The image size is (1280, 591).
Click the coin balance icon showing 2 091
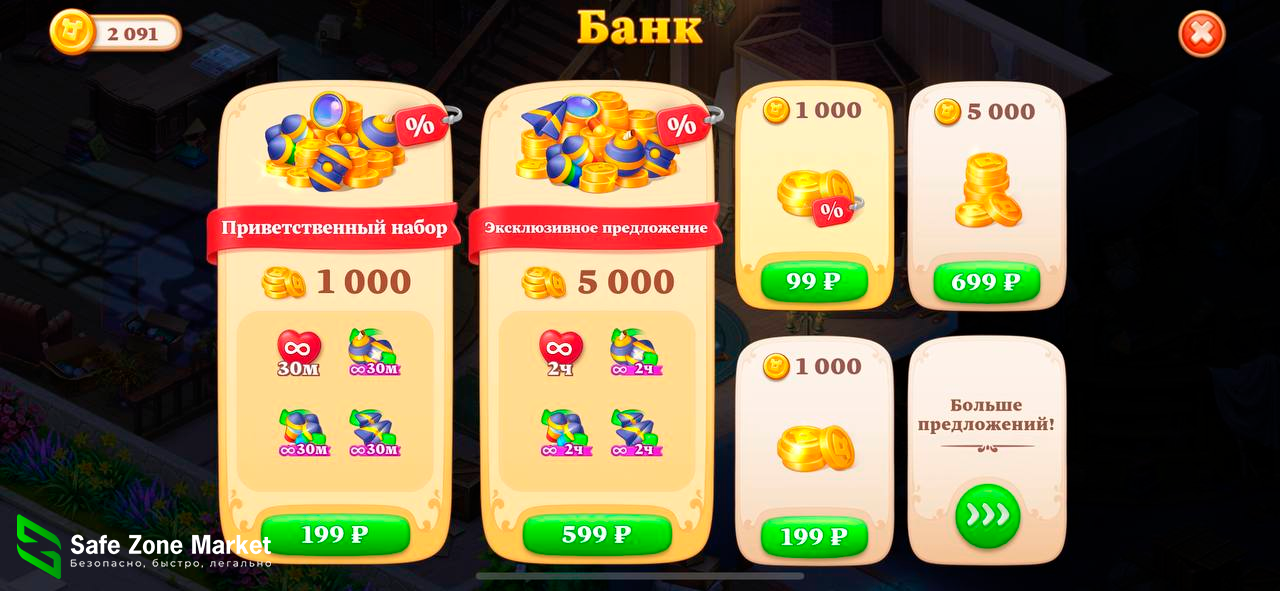[71, 31]
